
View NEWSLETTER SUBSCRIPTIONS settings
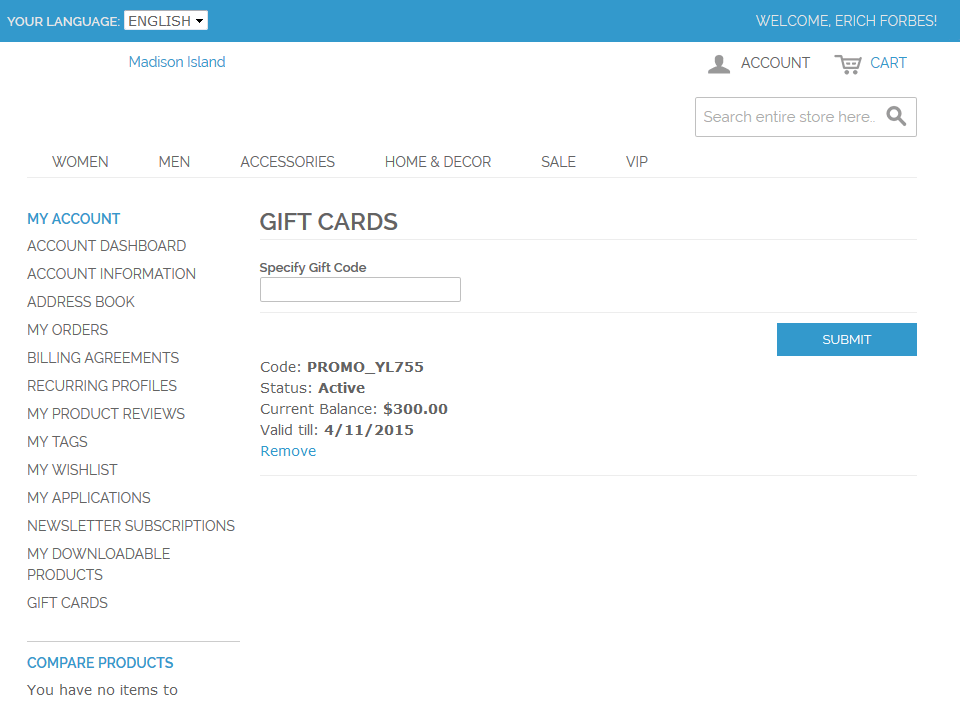pos(131,525)
